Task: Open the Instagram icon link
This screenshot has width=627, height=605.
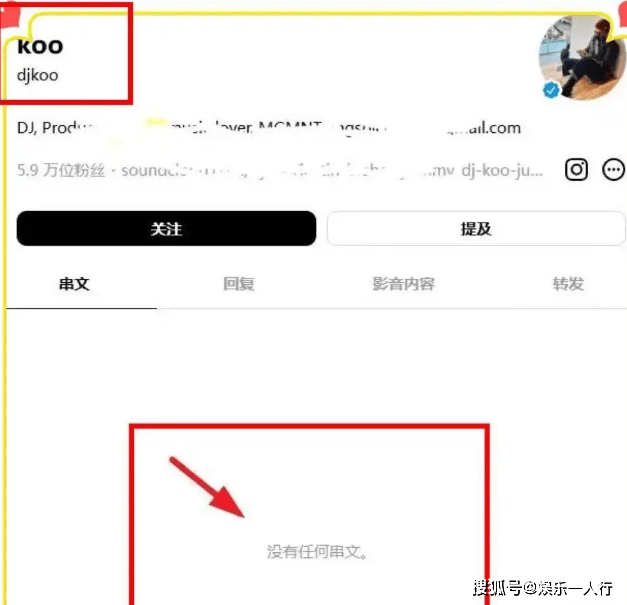Action: click(576, 170)
